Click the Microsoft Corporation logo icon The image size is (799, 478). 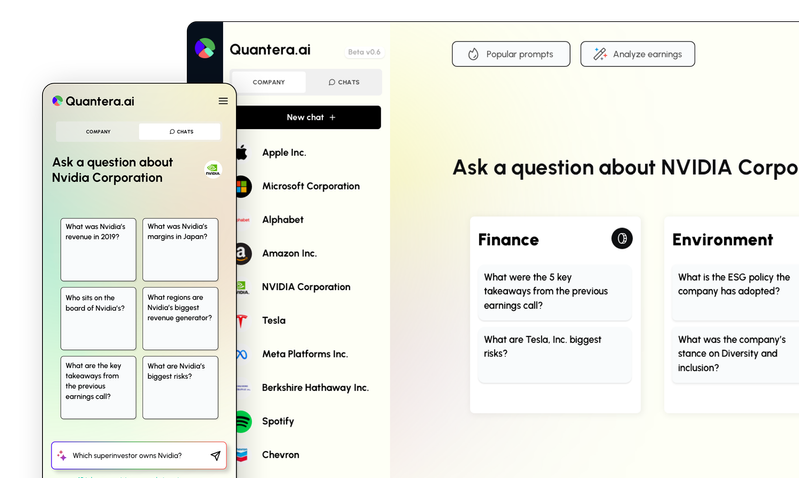pos(242,186)
